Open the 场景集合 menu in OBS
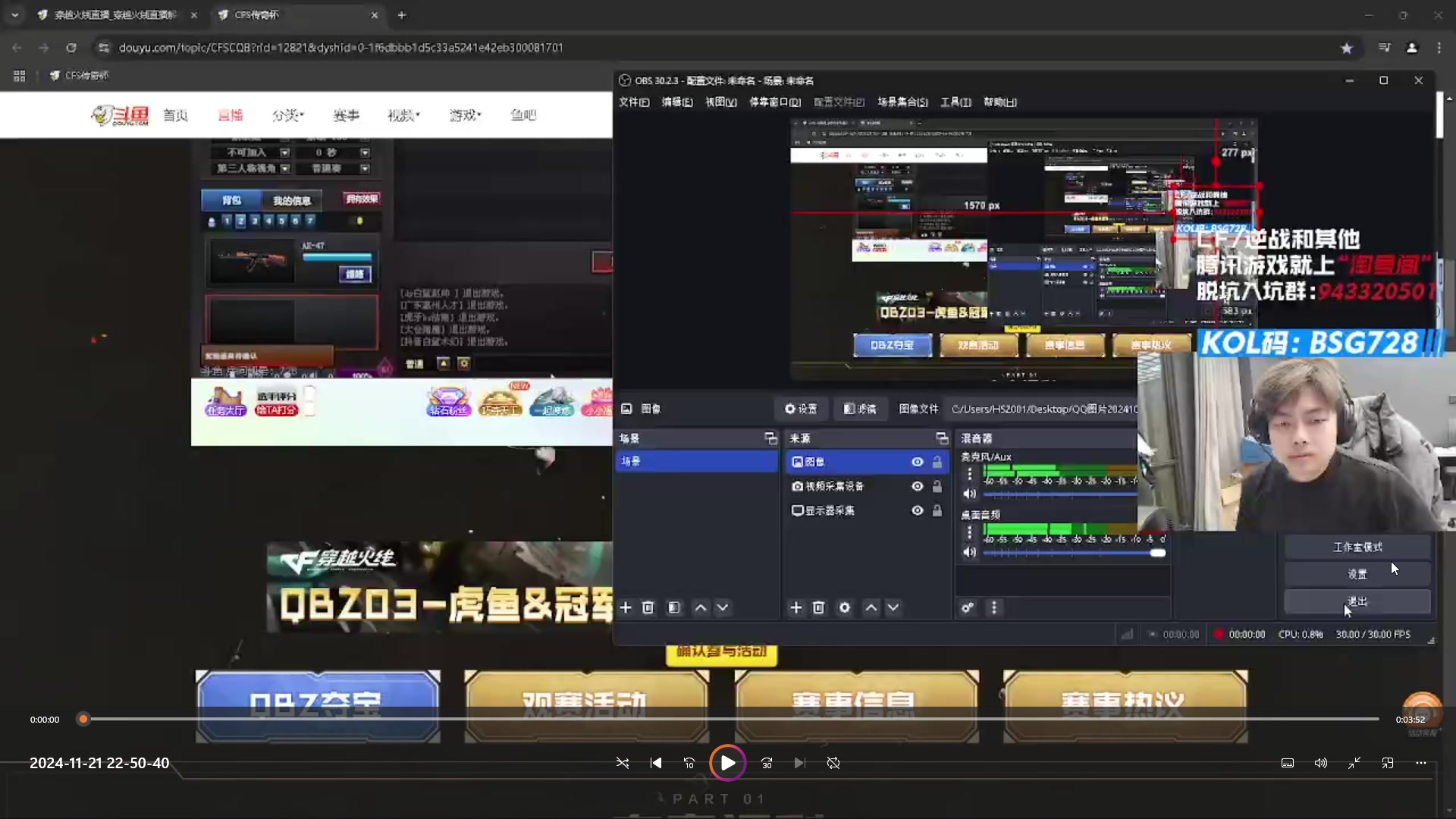Viewport: 1456px width, 819px height. coord(902,102)
